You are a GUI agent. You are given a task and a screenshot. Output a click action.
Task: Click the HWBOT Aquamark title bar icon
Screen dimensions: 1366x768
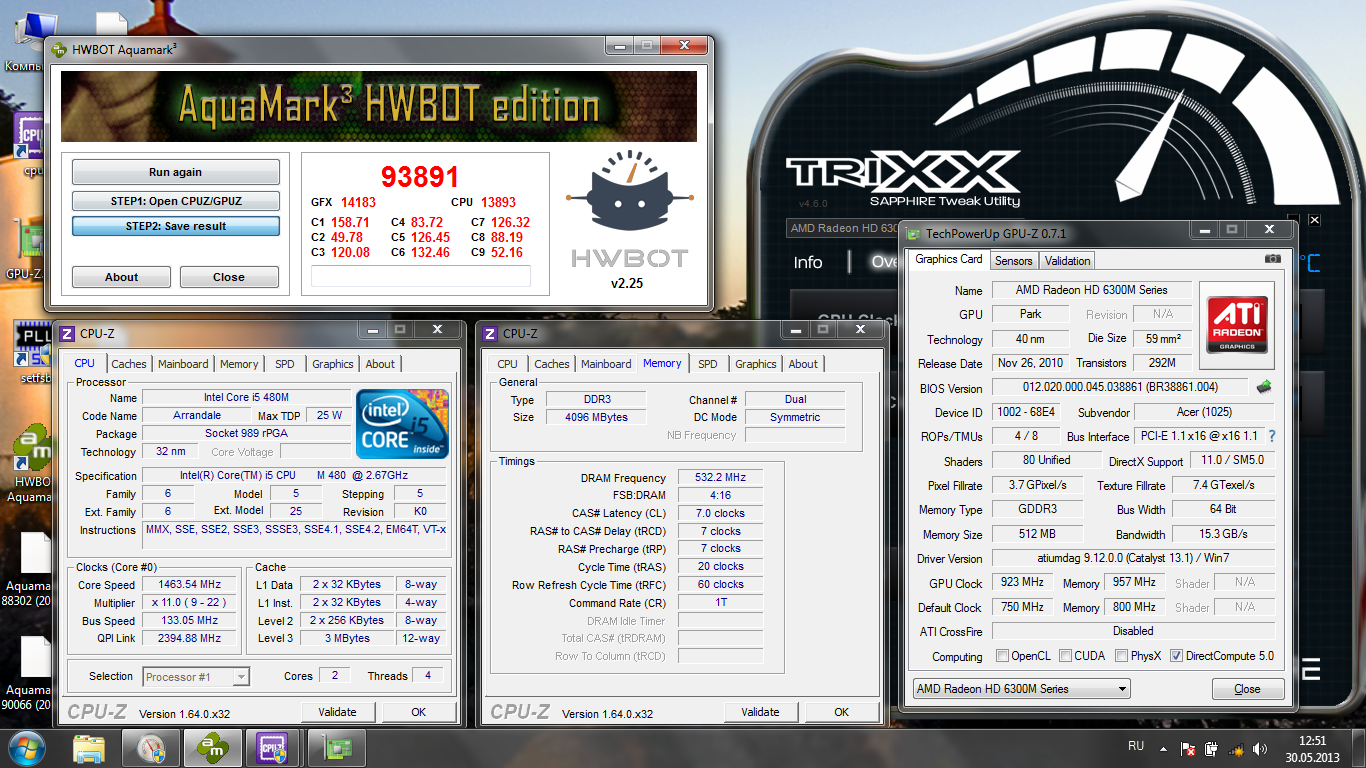pos(58,48)
